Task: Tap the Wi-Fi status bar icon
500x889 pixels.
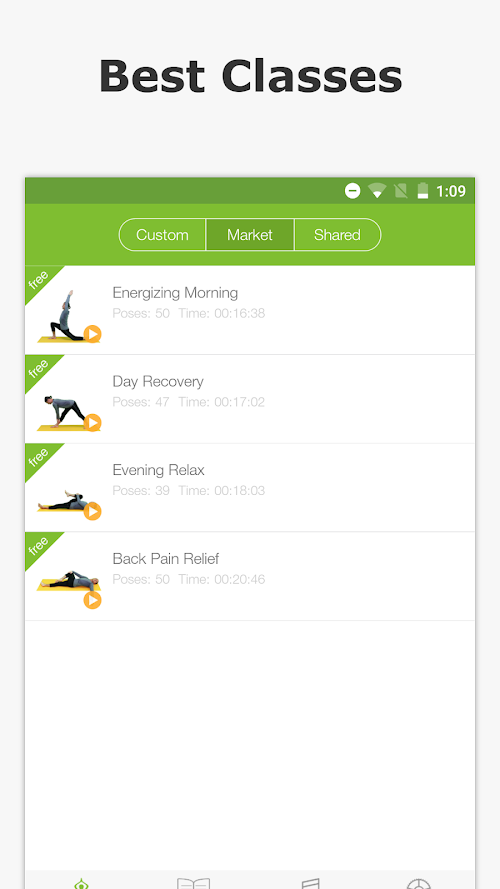Action: (x=377, y=191)
